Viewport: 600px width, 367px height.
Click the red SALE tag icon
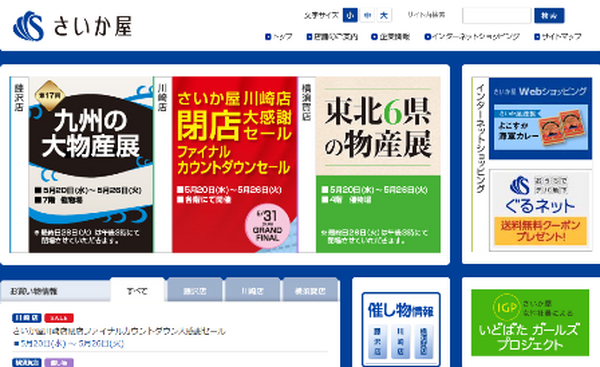59,318
